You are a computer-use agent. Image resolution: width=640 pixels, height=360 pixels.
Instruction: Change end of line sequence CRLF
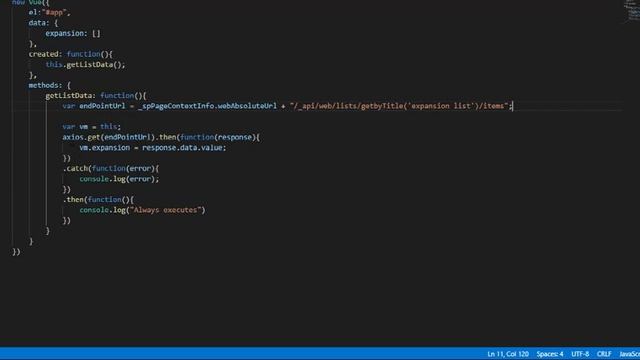click(x=604, y=354)
